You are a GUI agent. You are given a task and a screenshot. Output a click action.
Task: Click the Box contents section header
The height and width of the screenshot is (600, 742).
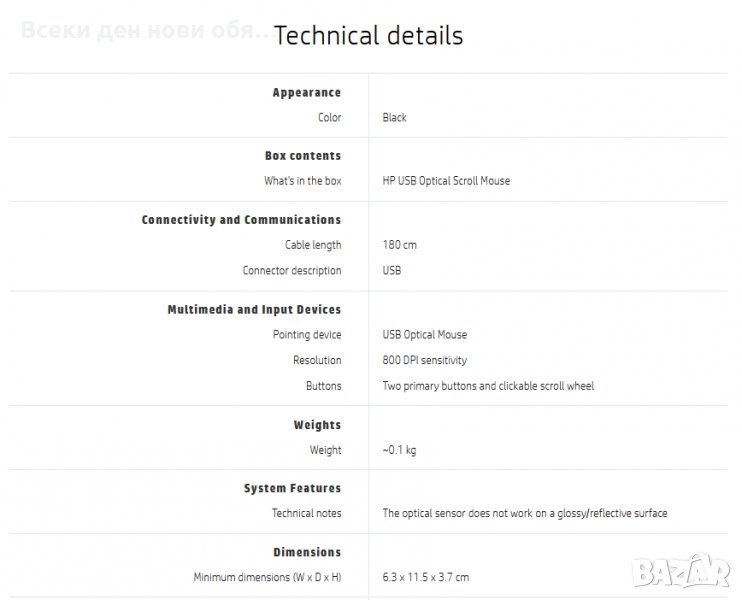(302, 156)
